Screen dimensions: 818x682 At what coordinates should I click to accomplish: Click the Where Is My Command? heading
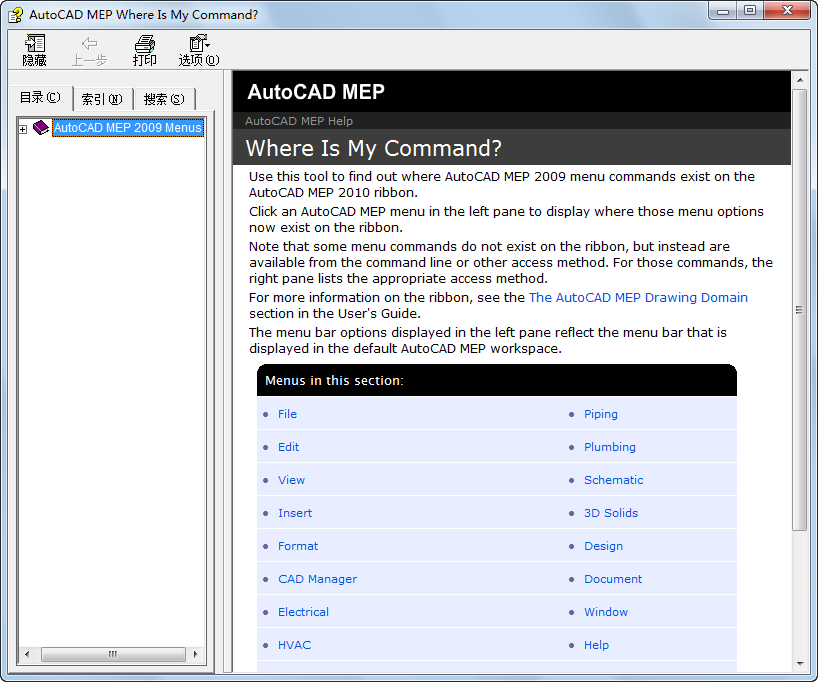pos(374,148)
